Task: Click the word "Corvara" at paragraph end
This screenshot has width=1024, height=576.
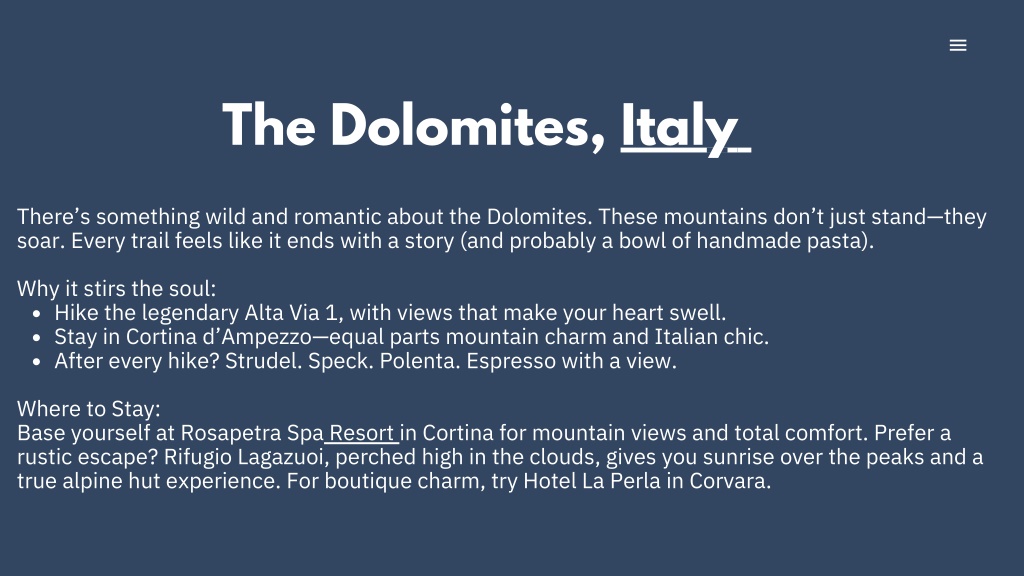Action: coord(727,481)
